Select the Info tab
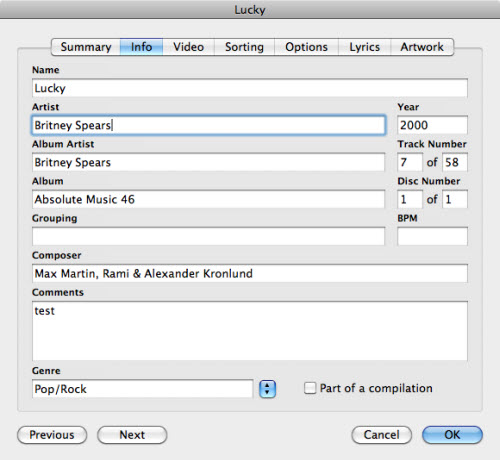Screen dimensions: 500x460 pyautogui.click(x=141, y=47)
